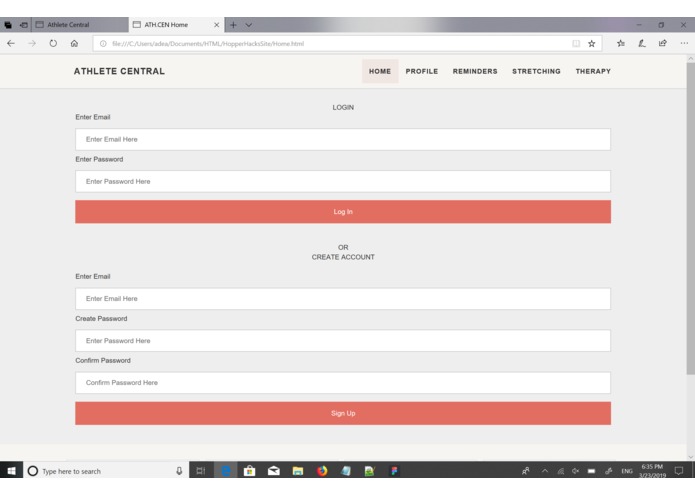Focus the Create Password field

(343, 341)
